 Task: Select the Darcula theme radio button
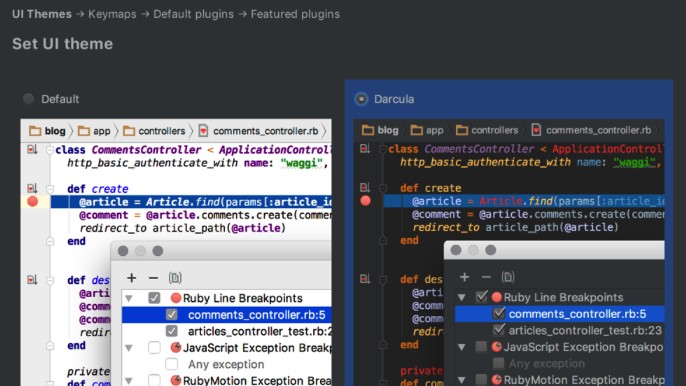click(361, 99)
